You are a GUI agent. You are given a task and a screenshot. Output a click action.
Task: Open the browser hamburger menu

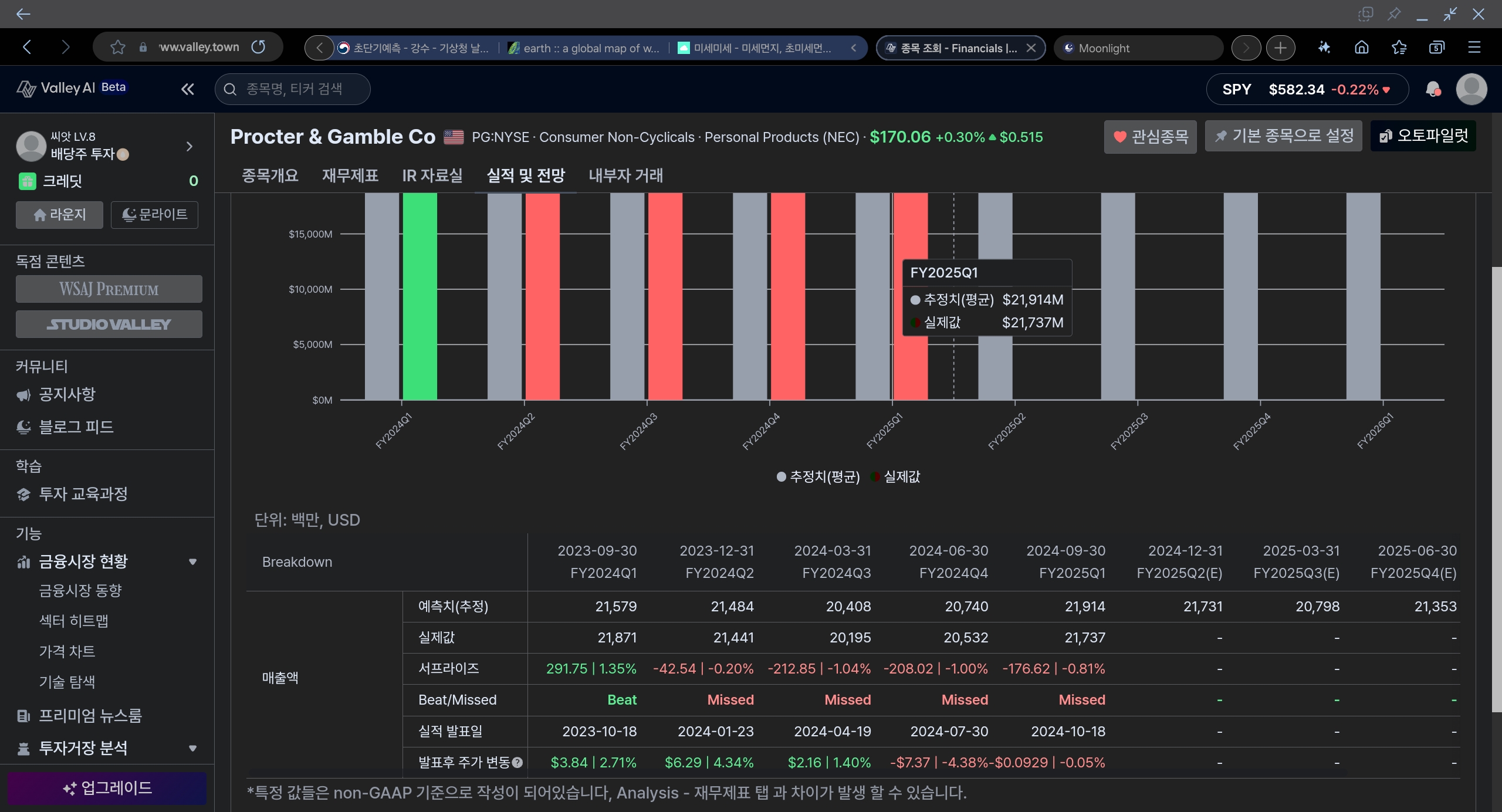[1474, 48]
